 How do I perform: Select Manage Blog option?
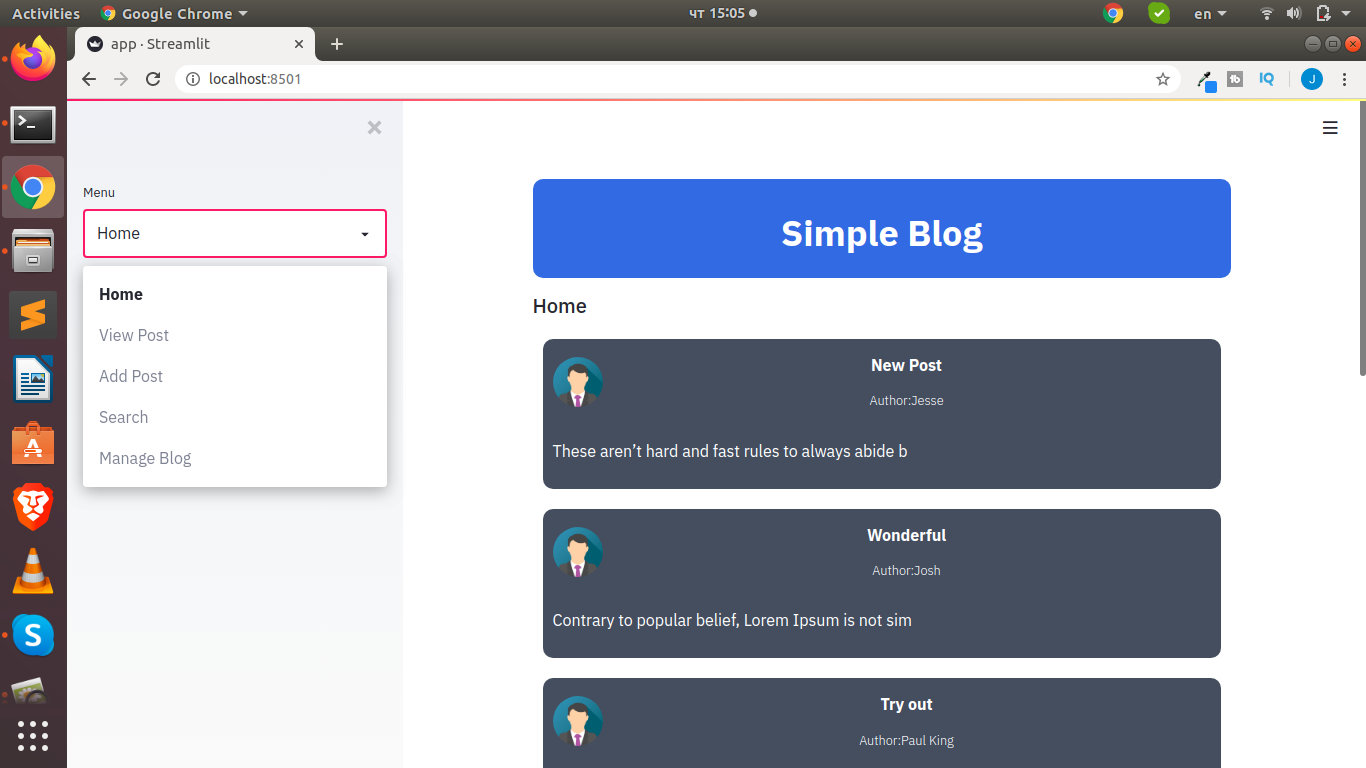click(235, 458)
